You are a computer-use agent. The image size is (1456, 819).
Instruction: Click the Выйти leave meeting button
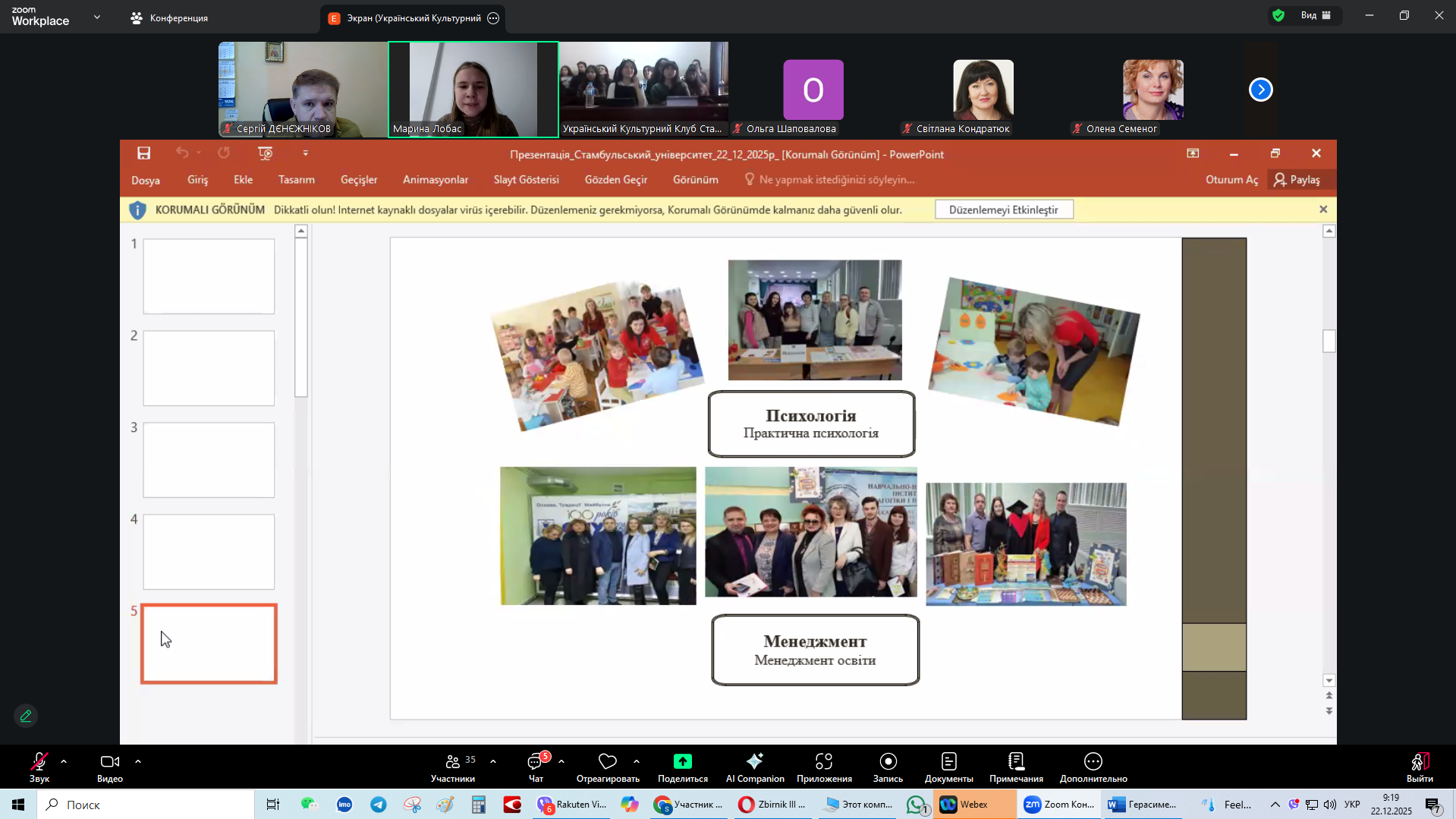pos(1420,766)
